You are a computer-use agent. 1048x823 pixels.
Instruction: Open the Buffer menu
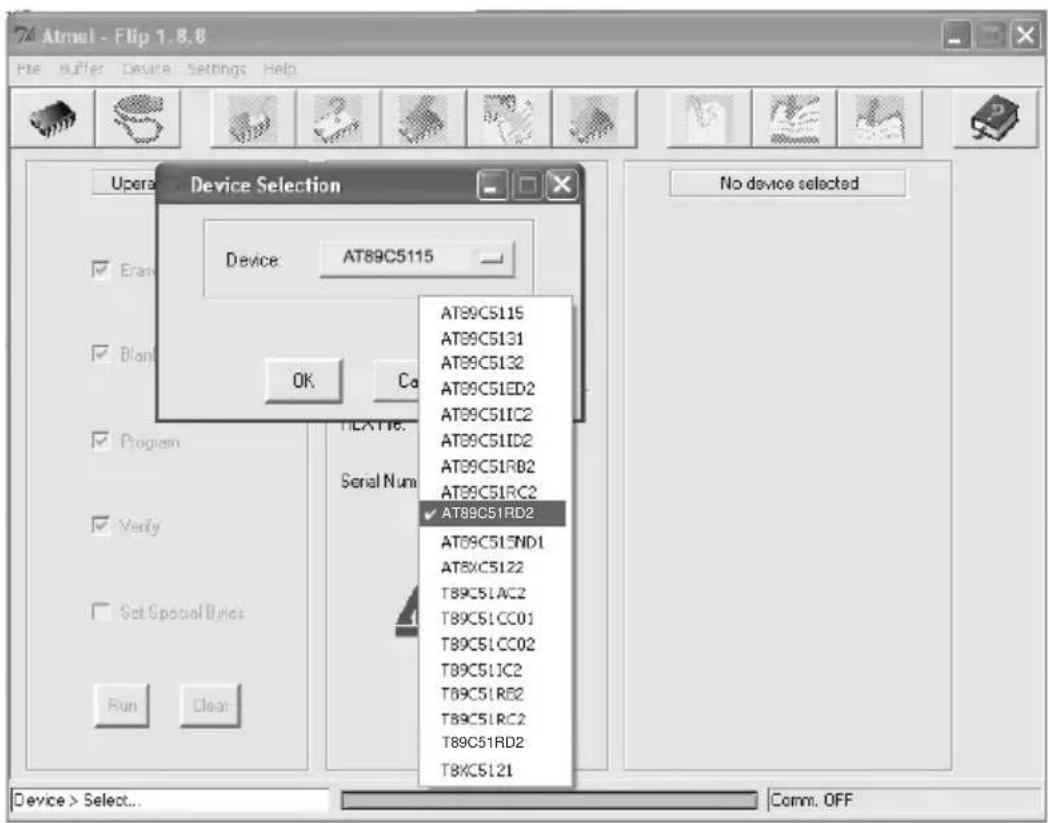click(82, 69)
